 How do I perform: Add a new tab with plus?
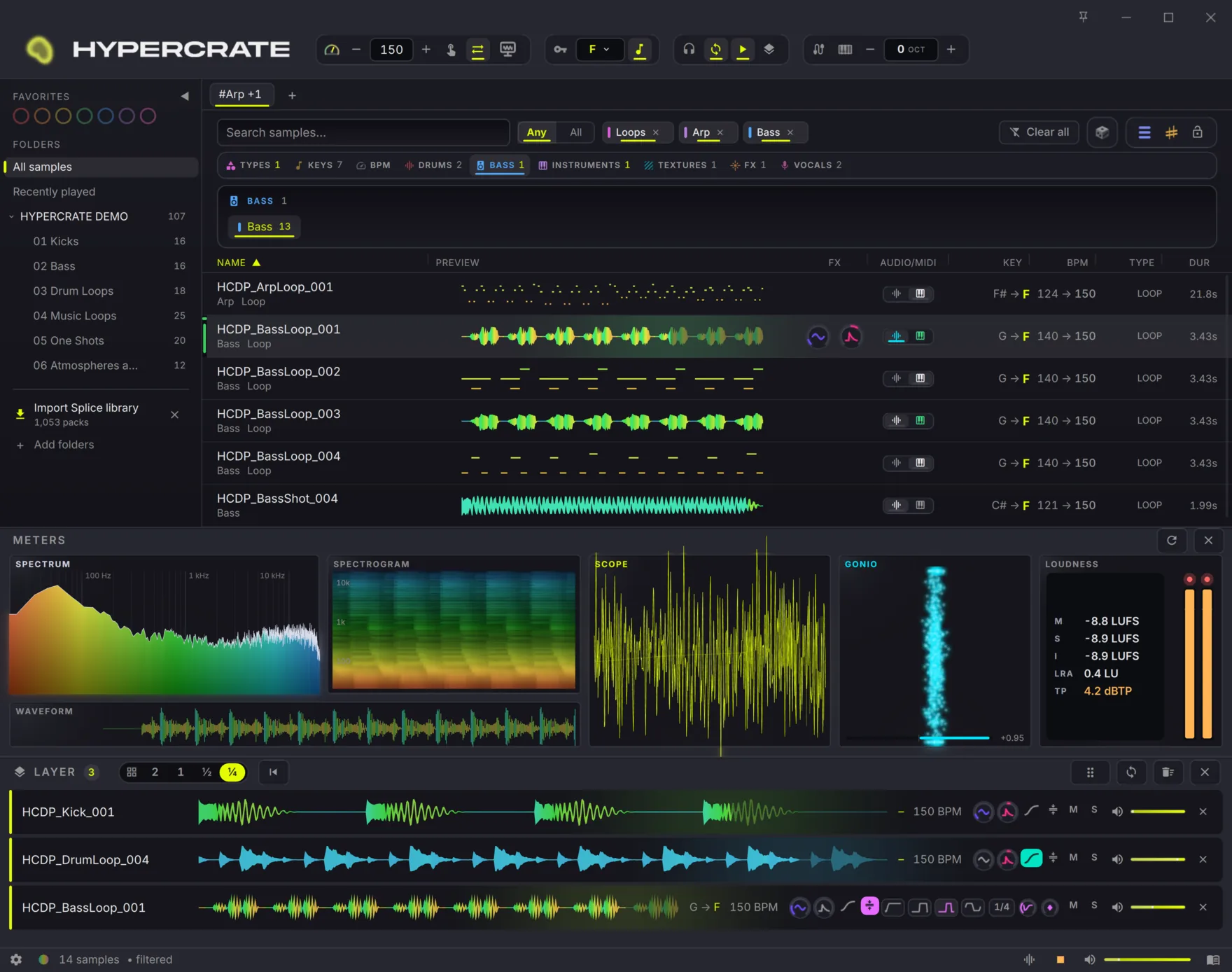pos(292,96)
